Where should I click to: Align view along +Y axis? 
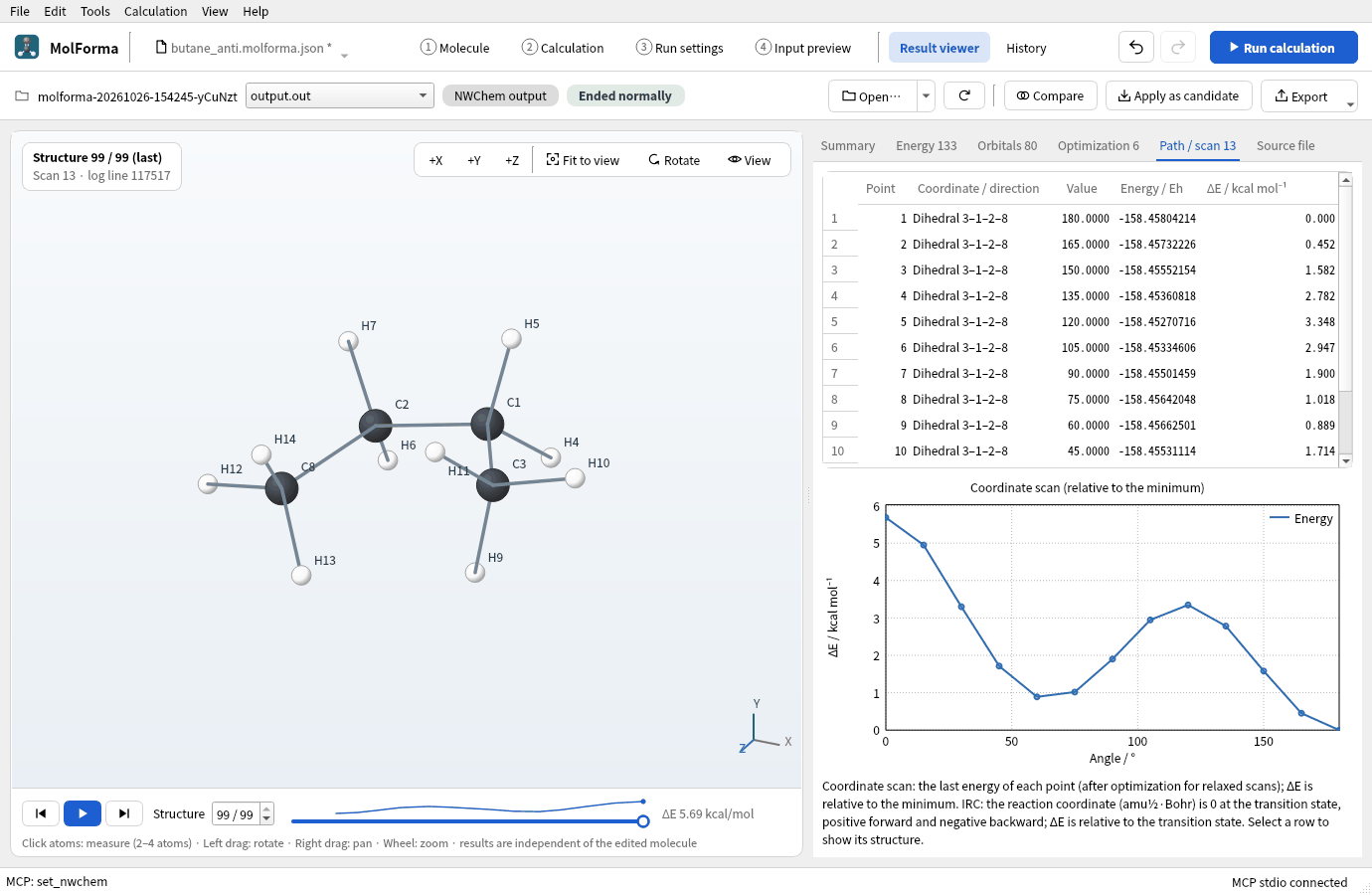click(x=474, y=160)
